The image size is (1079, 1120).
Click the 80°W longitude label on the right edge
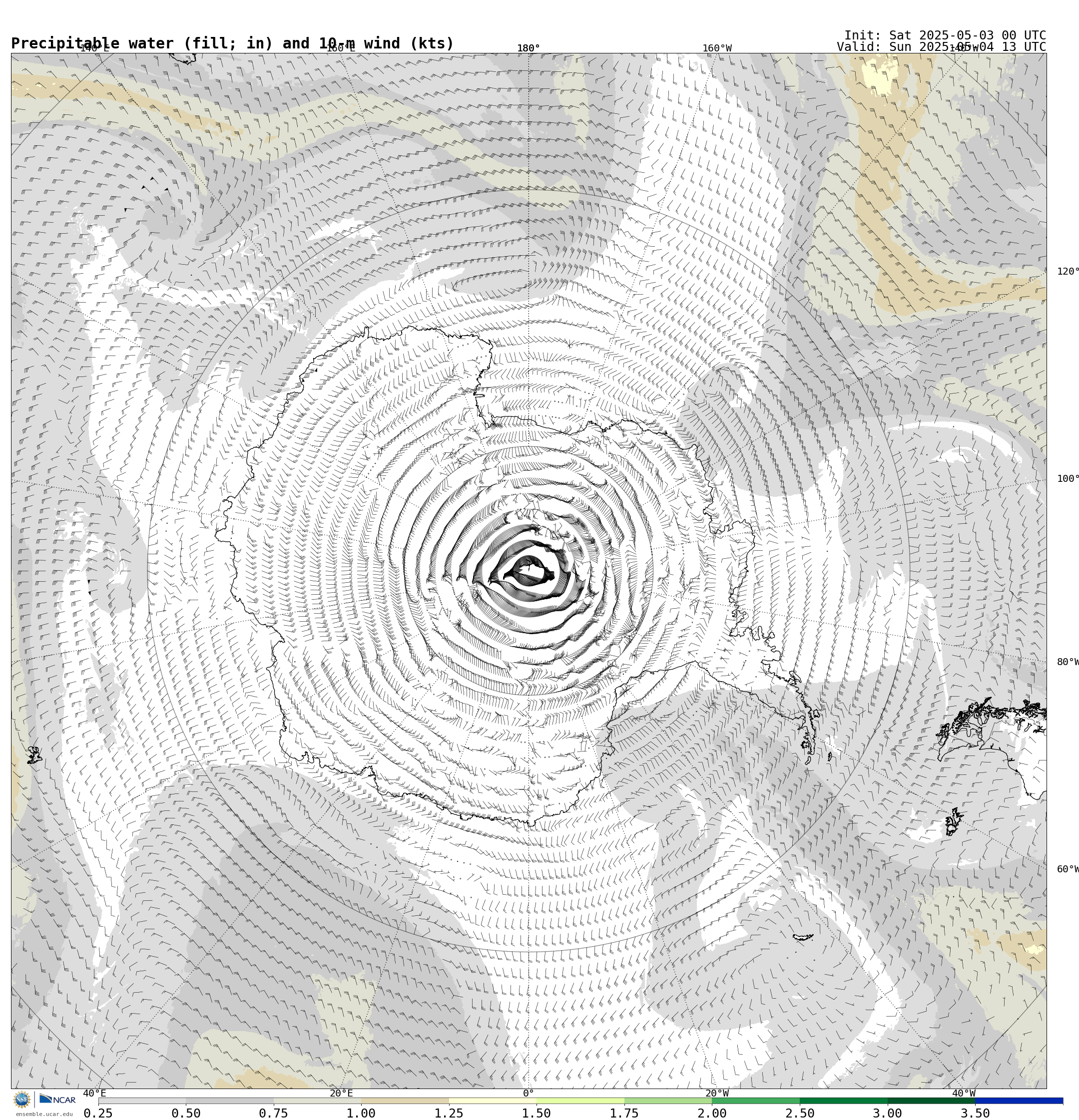pos(1068,662)
